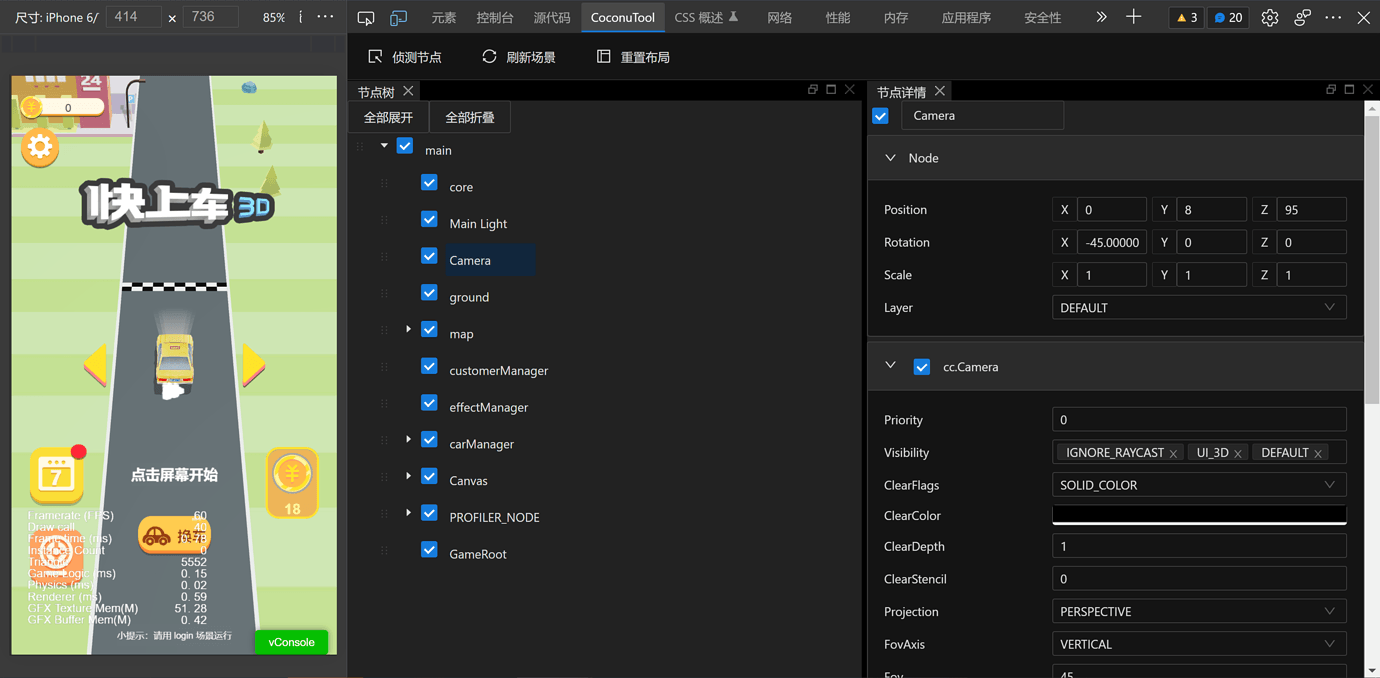Click the orange gear in game preview
The image size is (1380, 678).
tap(40, 147)
